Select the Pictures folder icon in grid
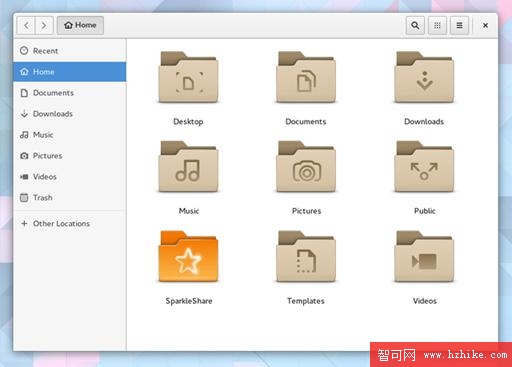512x367 pixels. pos(306,167)
